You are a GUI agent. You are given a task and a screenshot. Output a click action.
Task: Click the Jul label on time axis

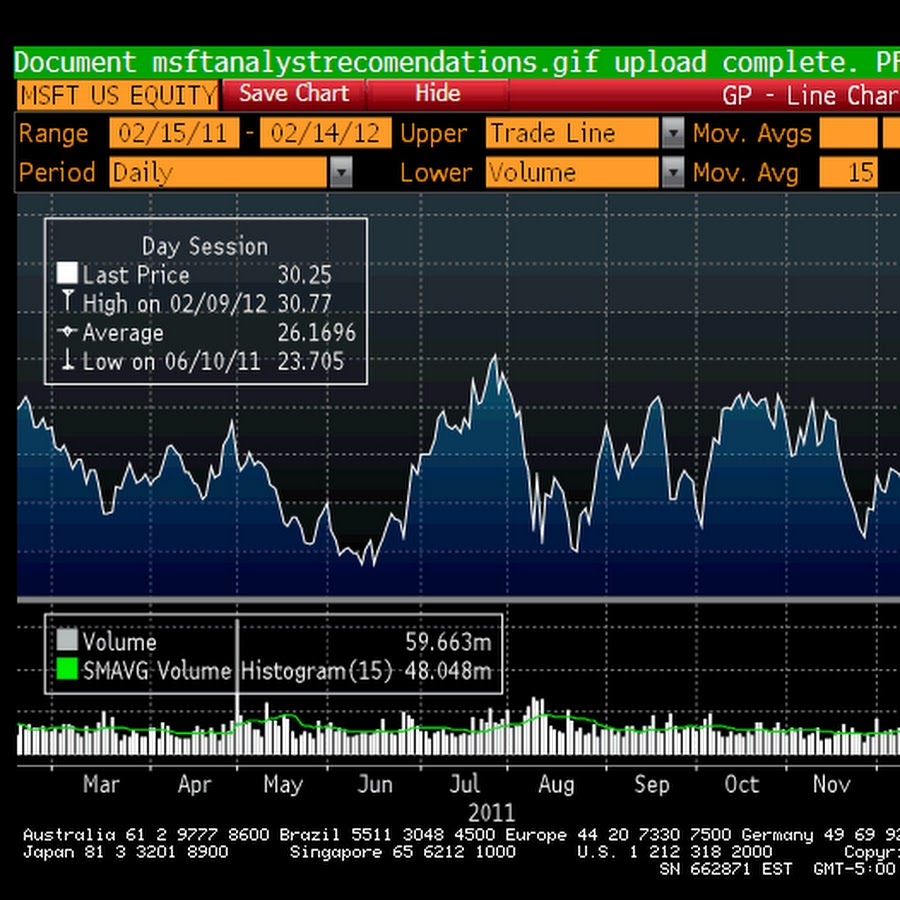tap(464, 784)
